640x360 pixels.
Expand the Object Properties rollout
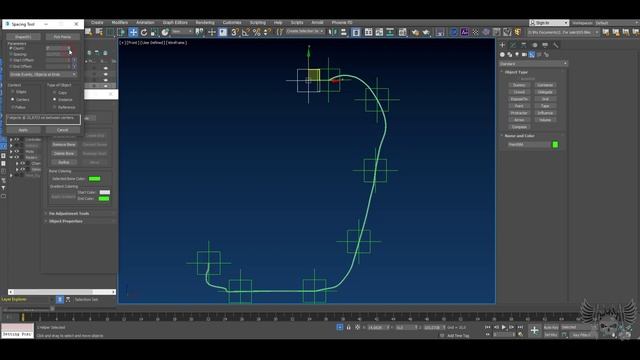click(66, 221)
